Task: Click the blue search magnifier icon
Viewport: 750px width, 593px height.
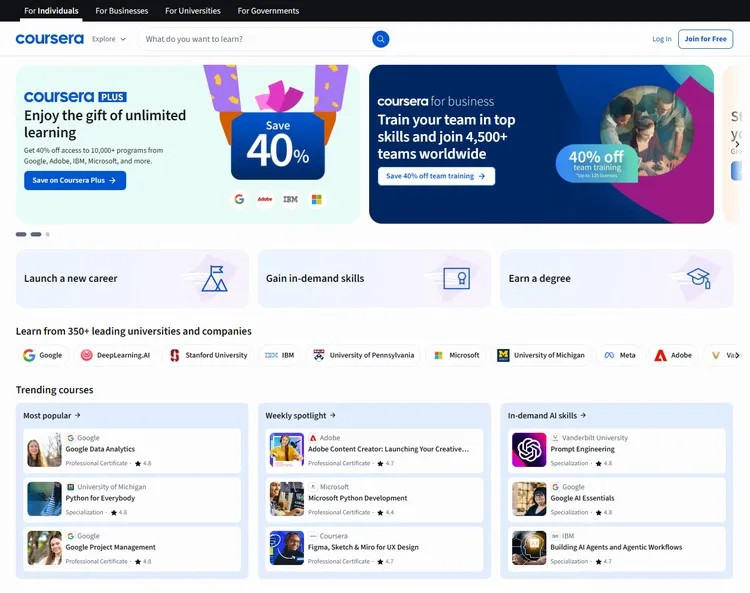Action: click(381, 39)
